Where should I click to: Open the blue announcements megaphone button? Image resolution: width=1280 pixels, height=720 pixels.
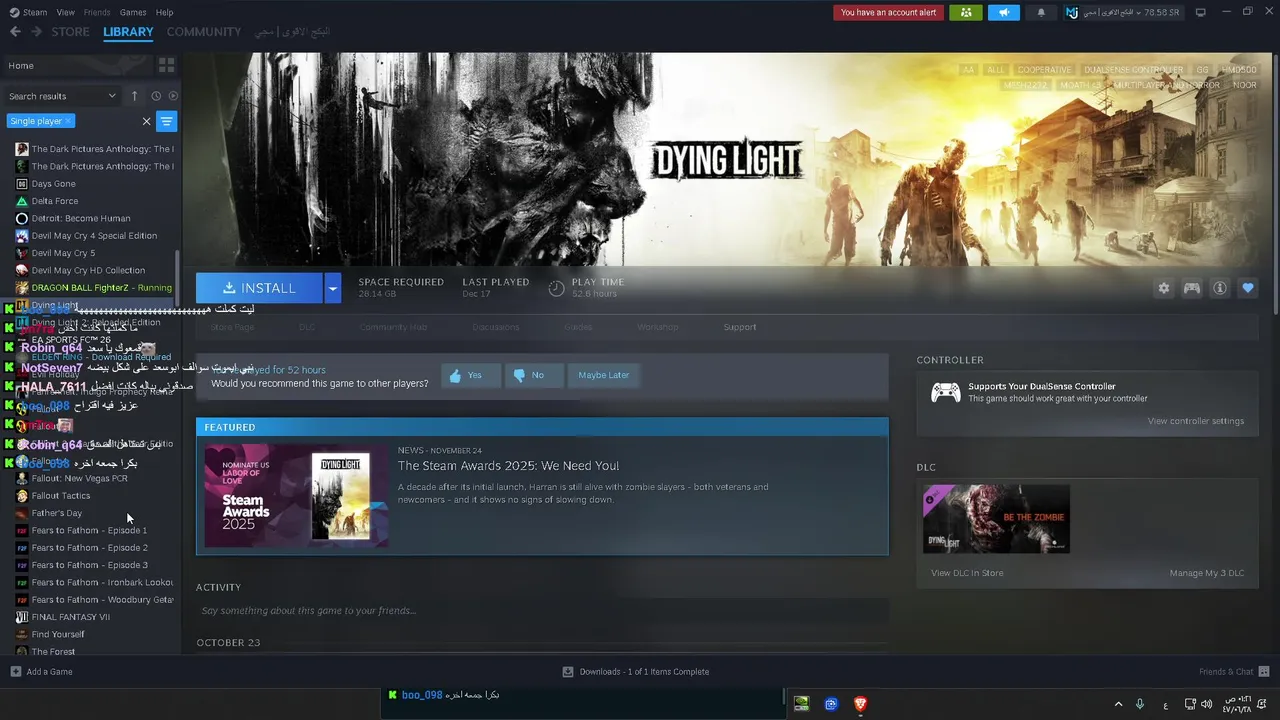(x=1003, y=12)
